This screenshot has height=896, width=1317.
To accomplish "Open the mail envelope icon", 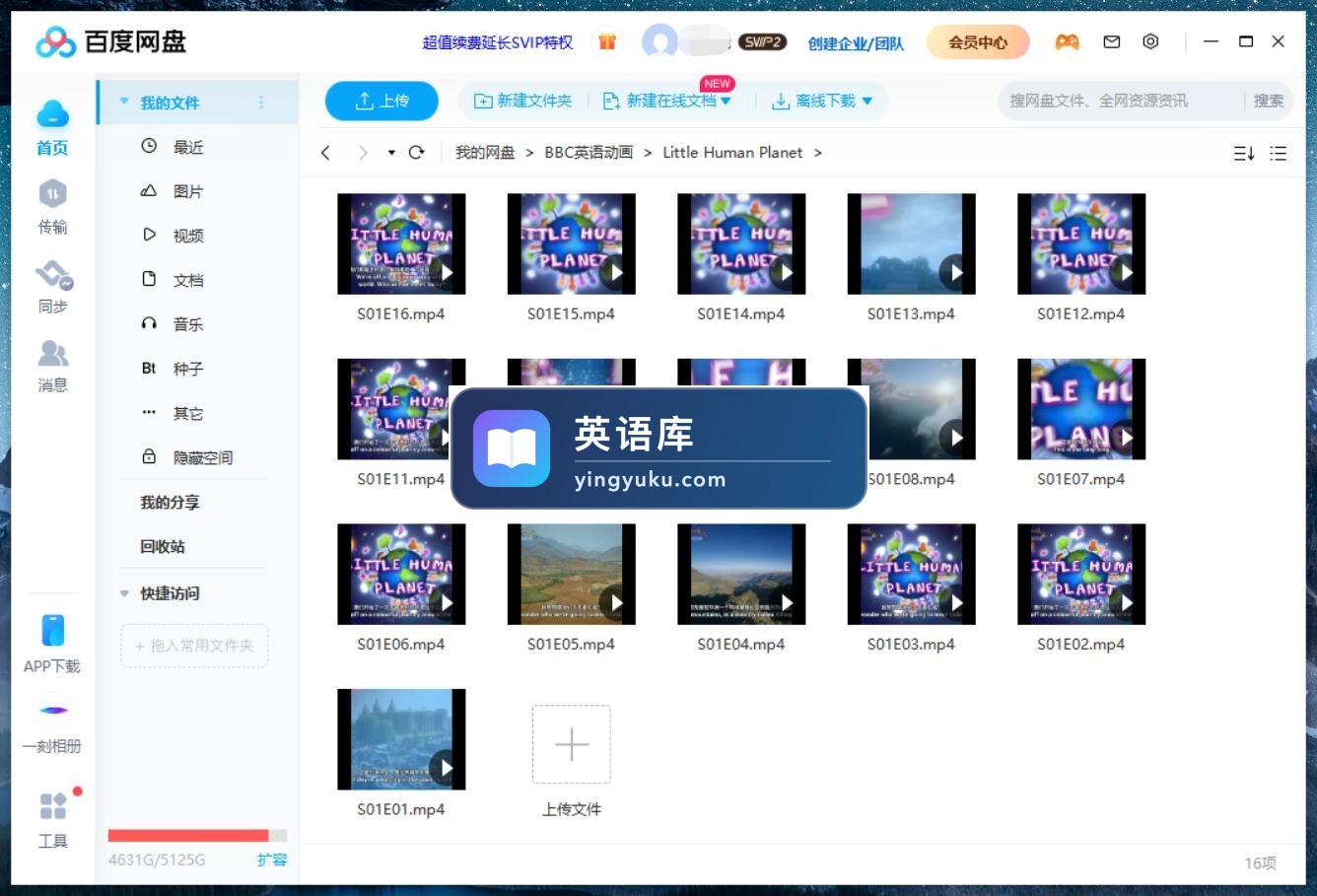I will (1112, 41).
